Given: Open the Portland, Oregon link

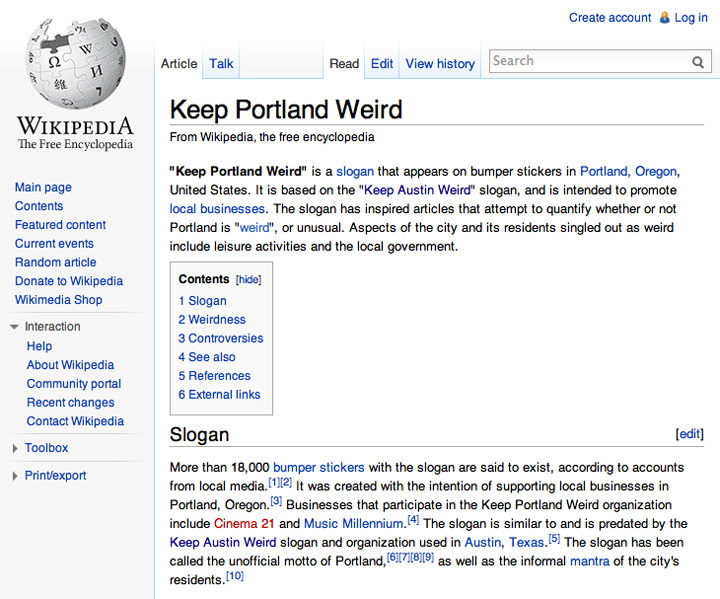Looking at the screenshot, I should [628, 172].
